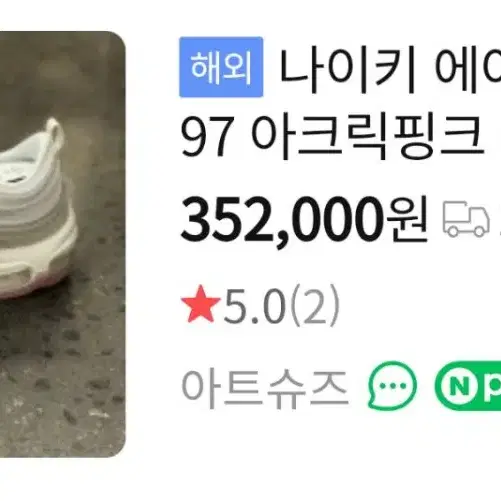Open the 나이키 product title link
This screenshot has width=501, height=501.
click(x=347, y=70)
